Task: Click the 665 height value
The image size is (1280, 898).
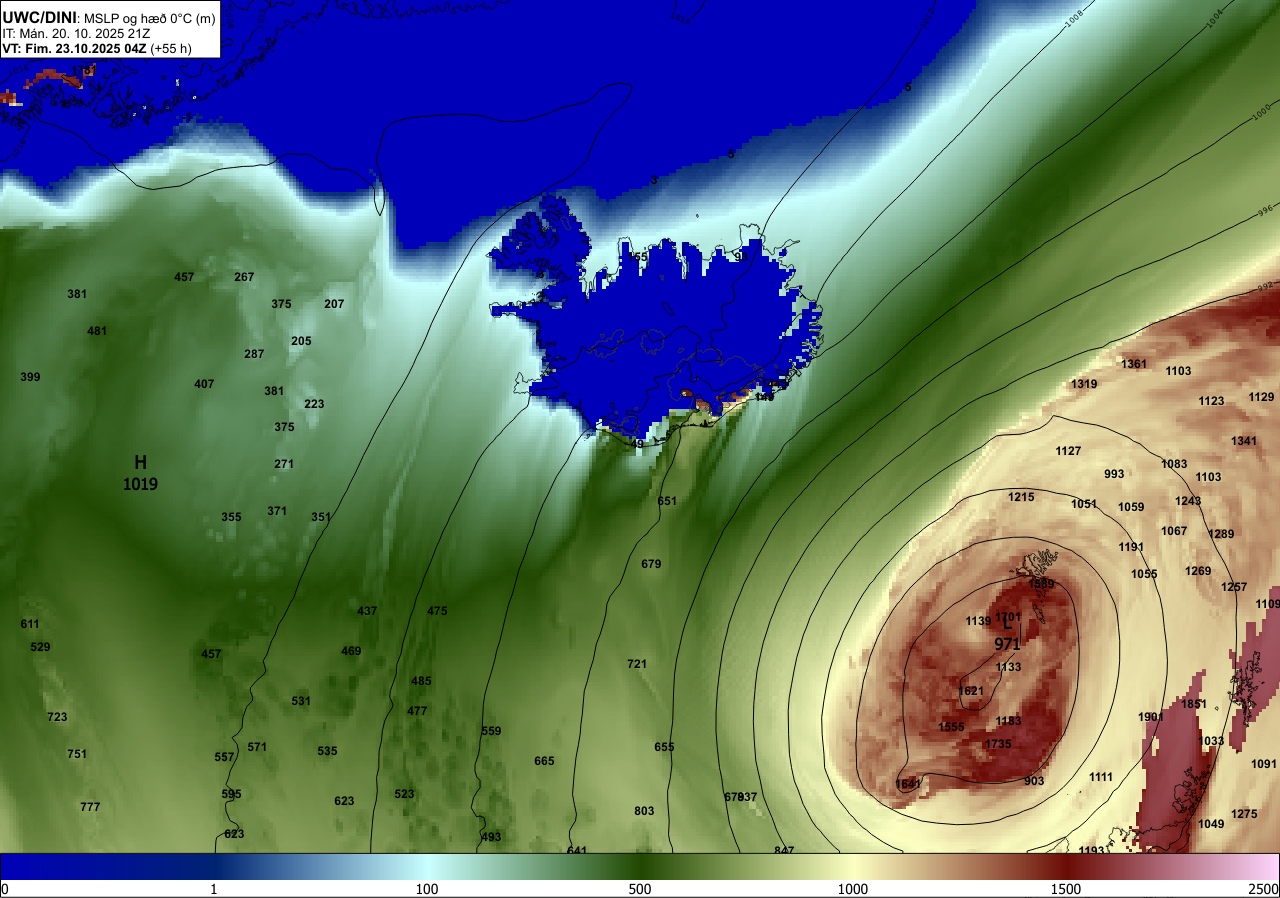Action: (544, 761)
